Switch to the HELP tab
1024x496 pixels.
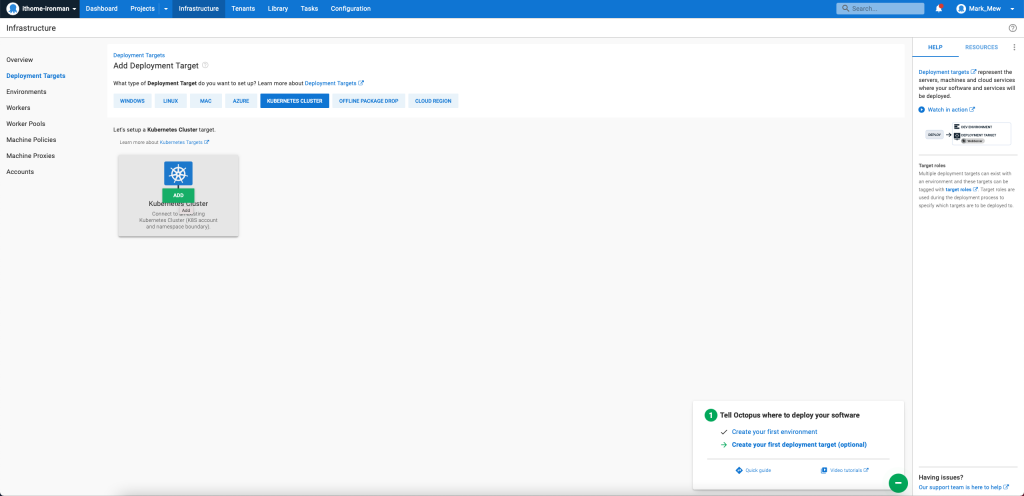click(x=935, y=48)
